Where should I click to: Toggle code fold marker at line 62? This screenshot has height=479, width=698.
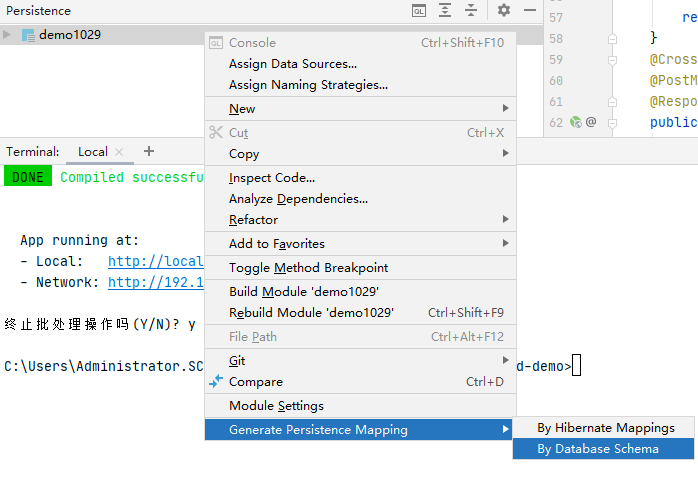tap(612, 123)
